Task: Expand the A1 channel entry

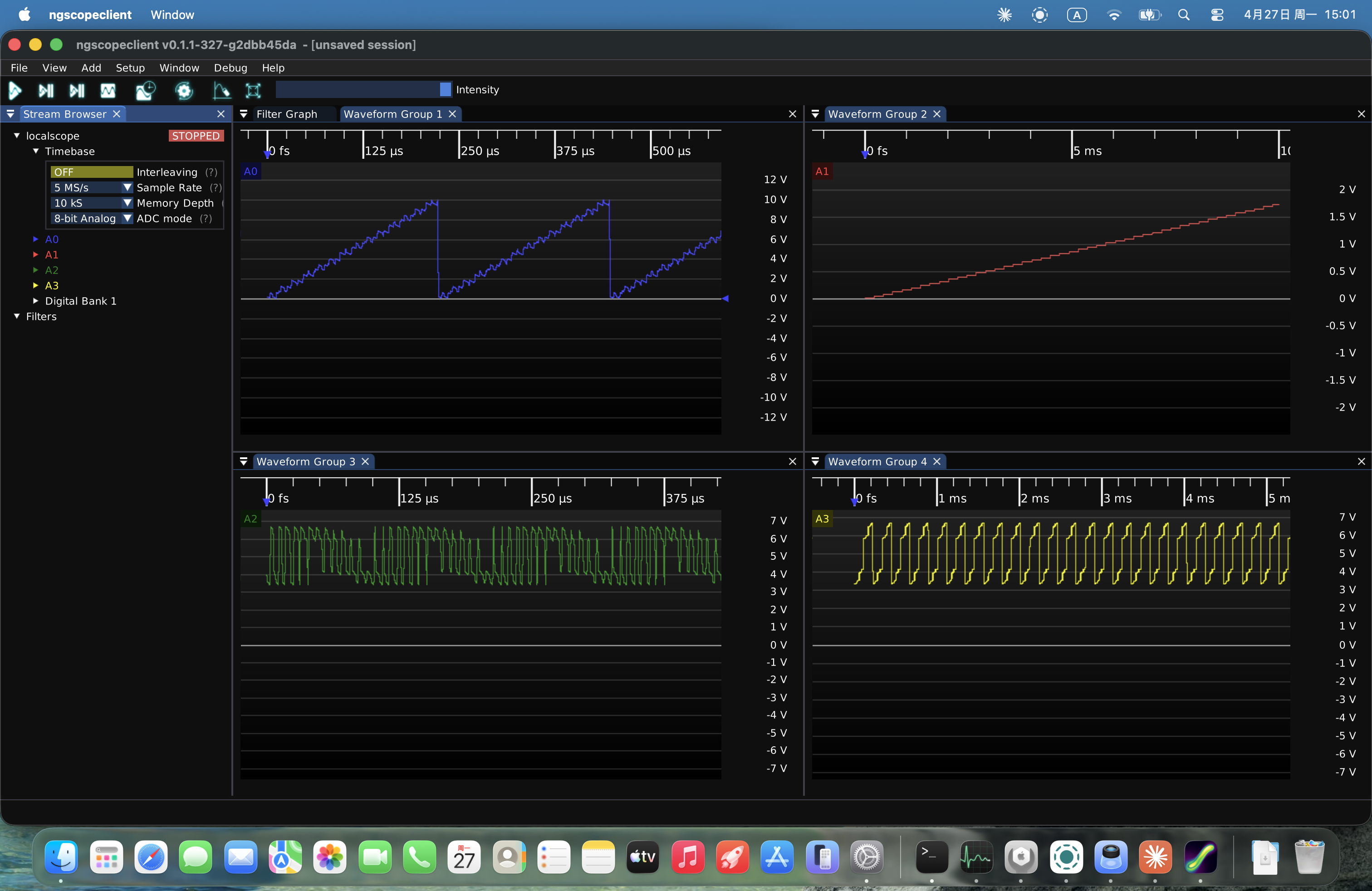Action: (x=35, y=255)
